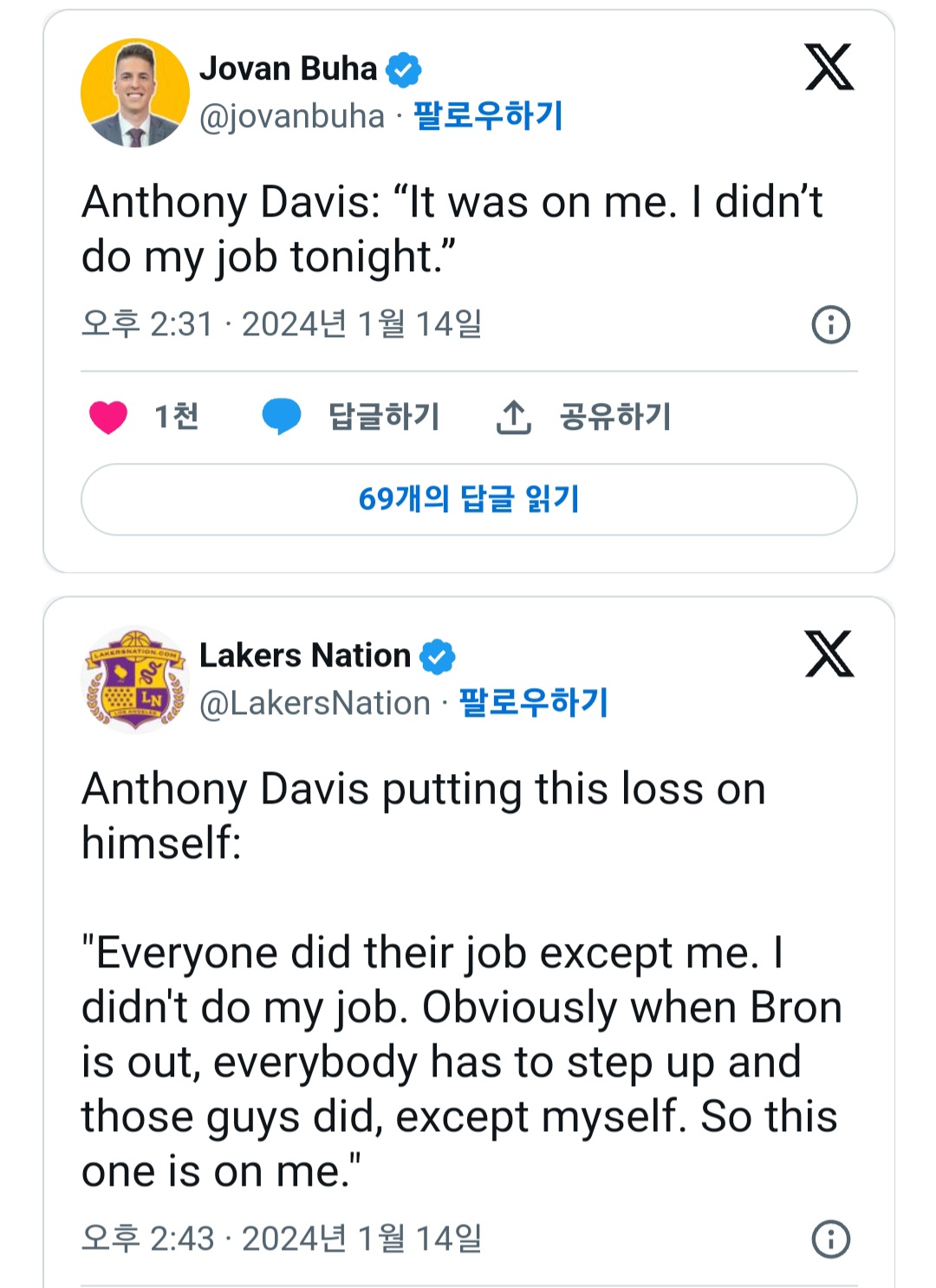Image resolution: width=936 pixels, height=1288 pixels.
Task: Click Lakers Nation's verified badge
Action: [438, 656]
